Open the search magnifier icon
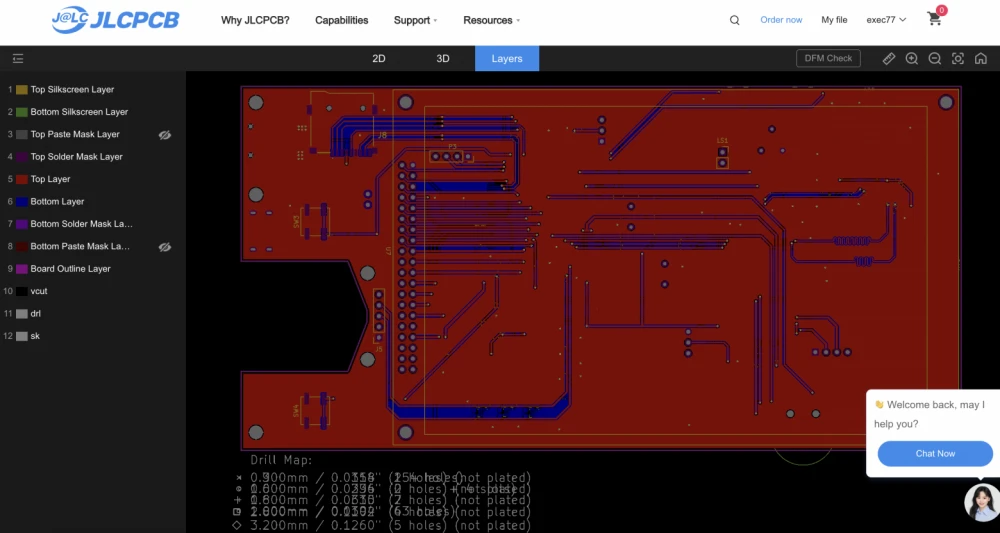The height and width of the screenshot is (533, 1000). click(x=735, y=20)
